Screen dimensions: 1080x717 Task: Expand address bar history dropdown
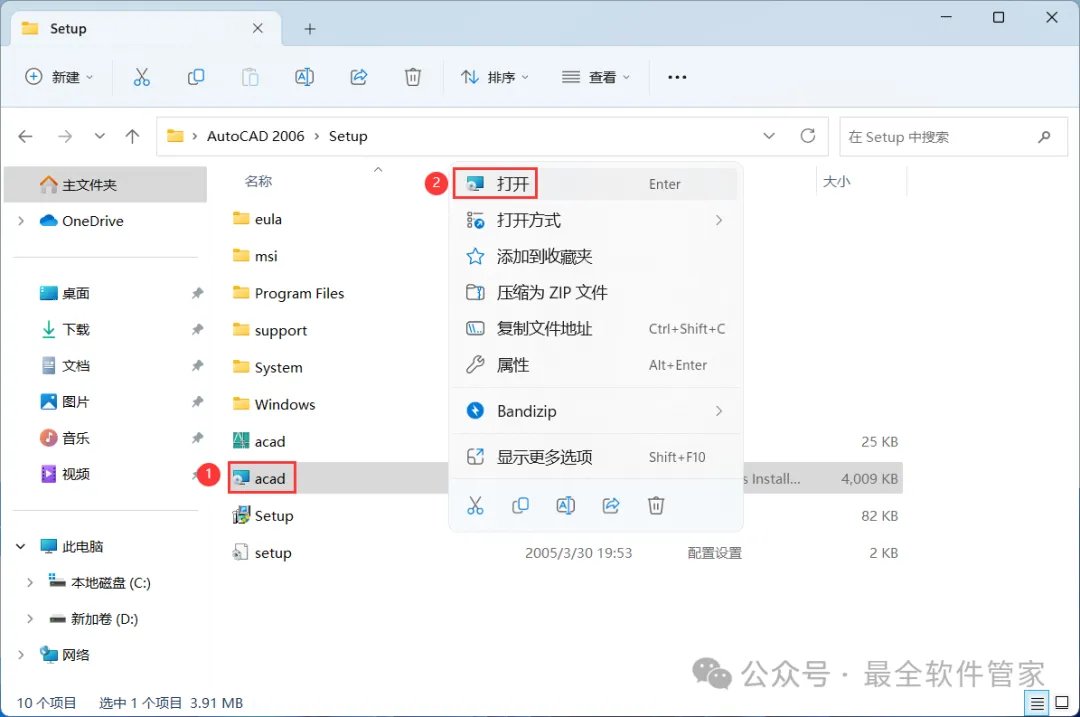(769, 136)
